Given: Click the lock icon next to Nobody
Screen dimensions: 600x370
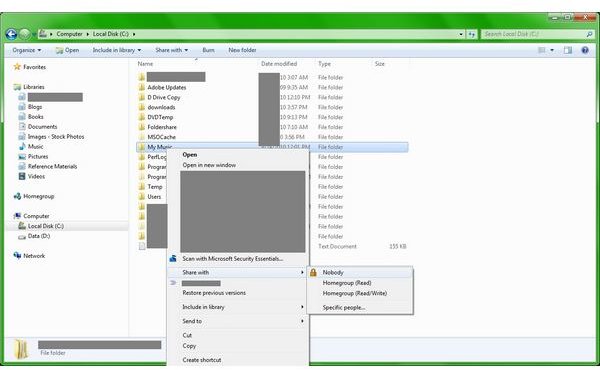Looking at the screenshot, I should coord(313,272).
